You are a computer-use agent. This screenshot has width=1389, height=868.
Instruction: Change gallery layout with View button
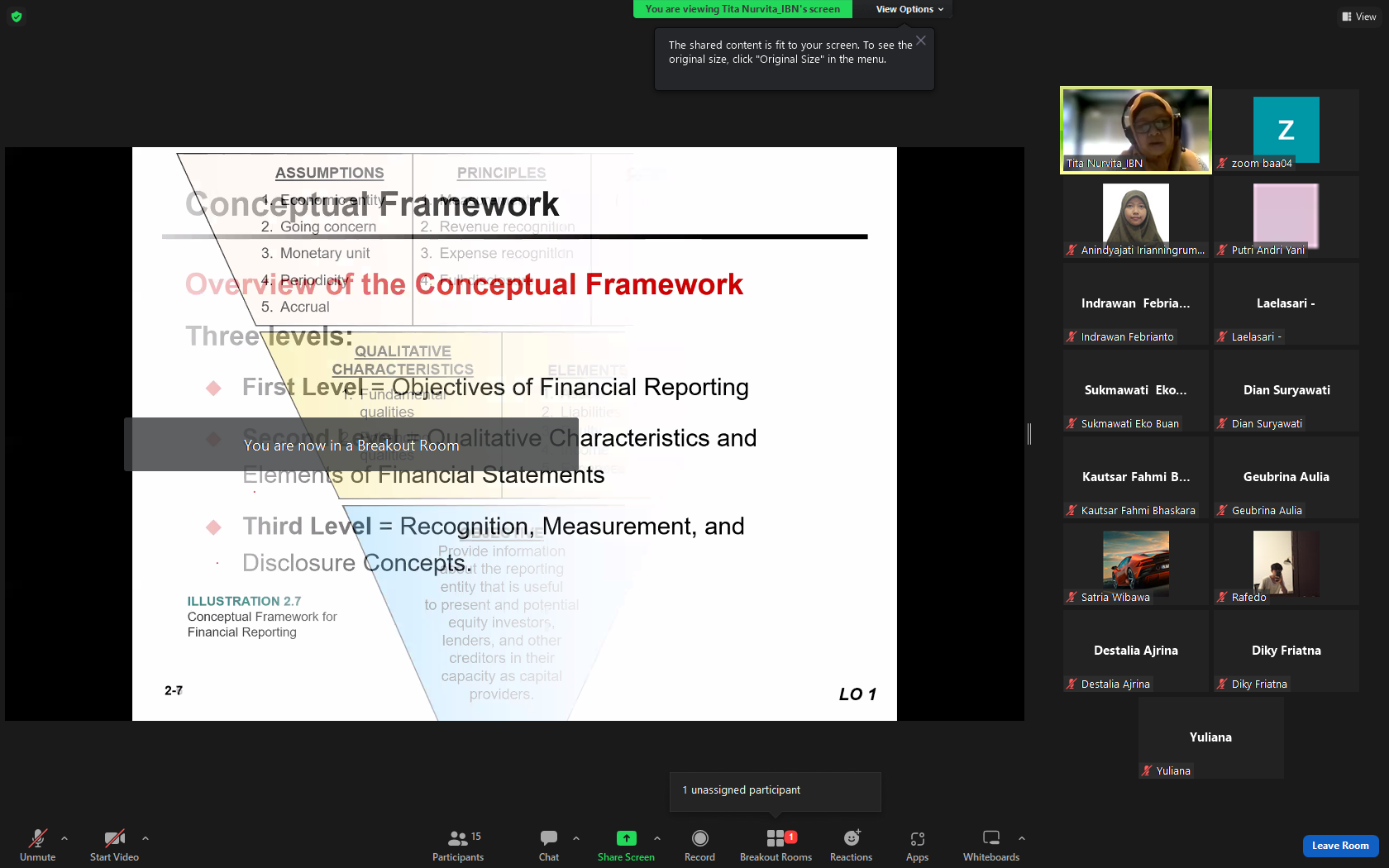click(1358, 17)
